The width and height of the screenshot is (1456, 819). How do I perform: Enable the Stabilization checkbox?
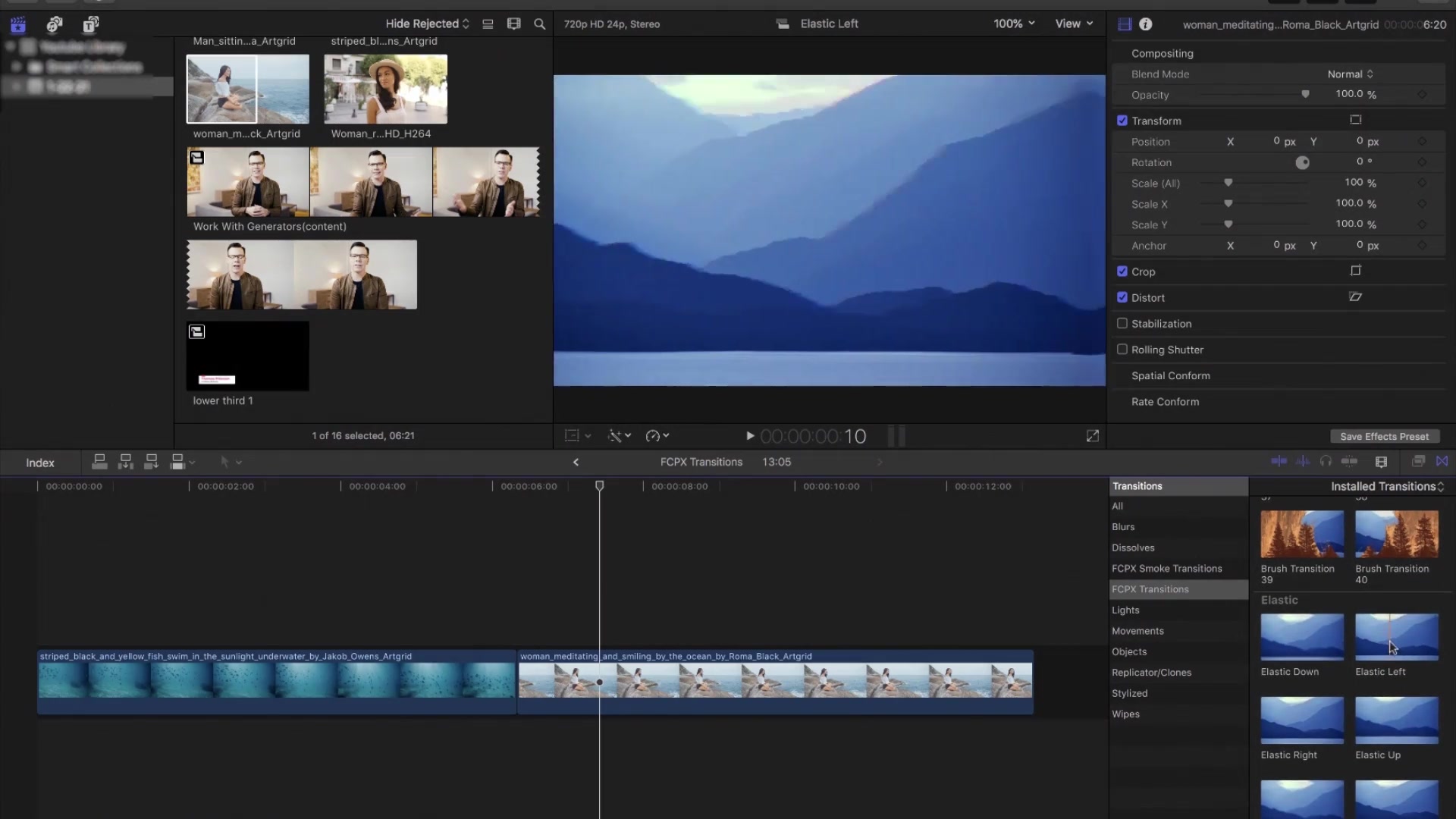[1121, 323]
